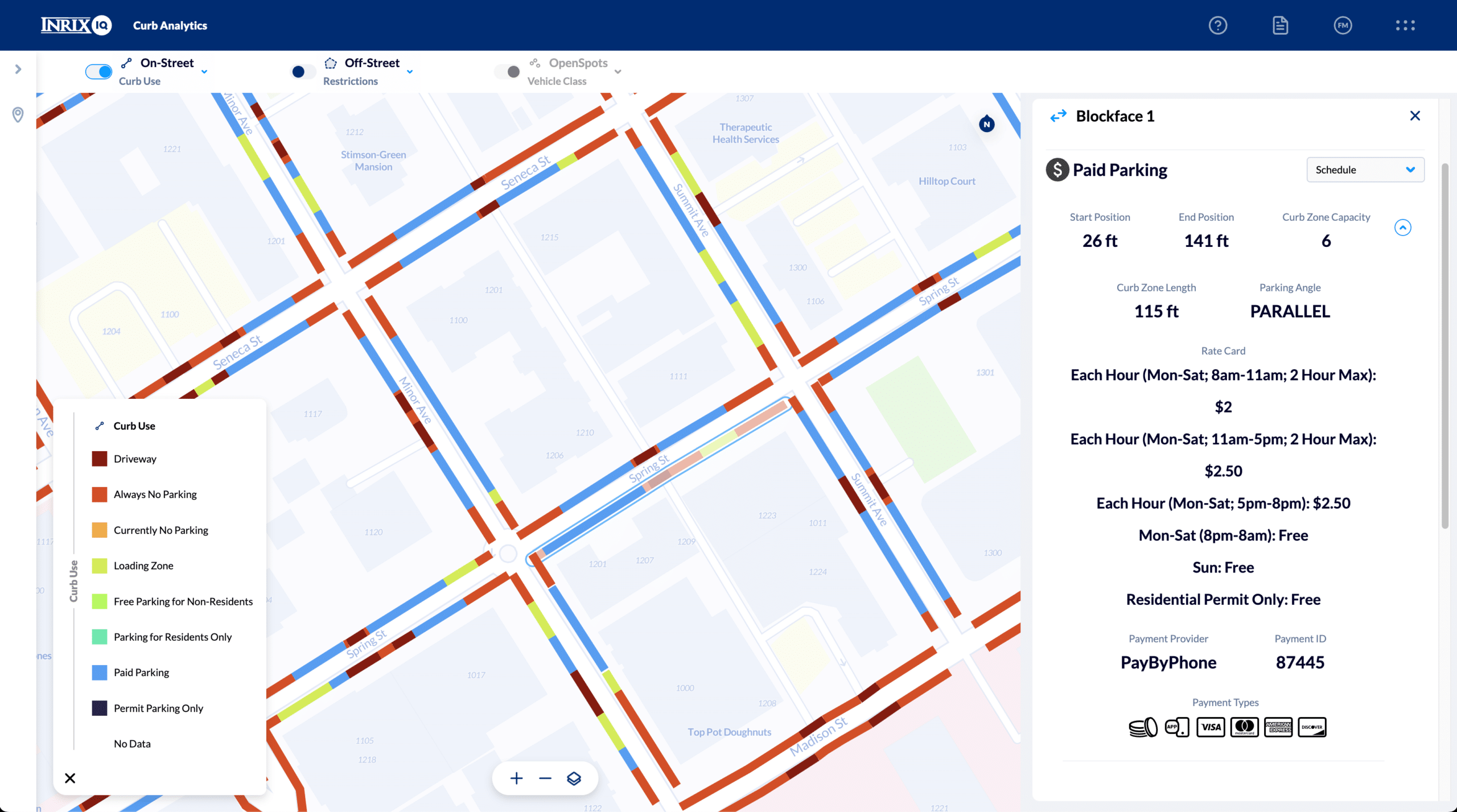1457x812 pixels.
Task: Click the Paid Parking blue color swatch in legend
Action: [100, 672]
